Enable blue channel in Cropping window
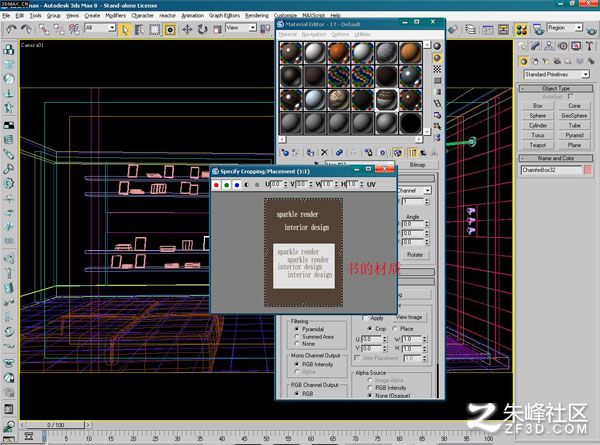This screenshot has height=445, width=600. click(x=237, y=185)
